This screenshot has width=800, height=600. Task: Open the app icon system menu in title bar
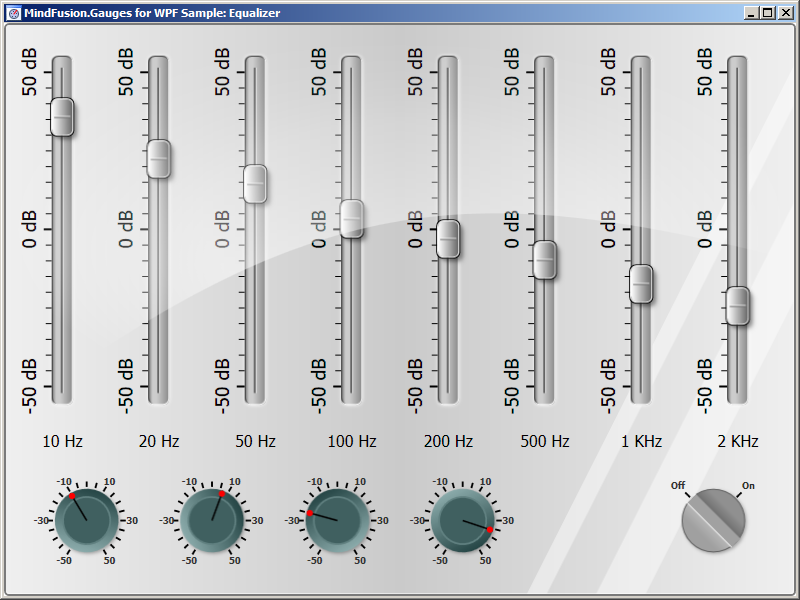(14, 13)
